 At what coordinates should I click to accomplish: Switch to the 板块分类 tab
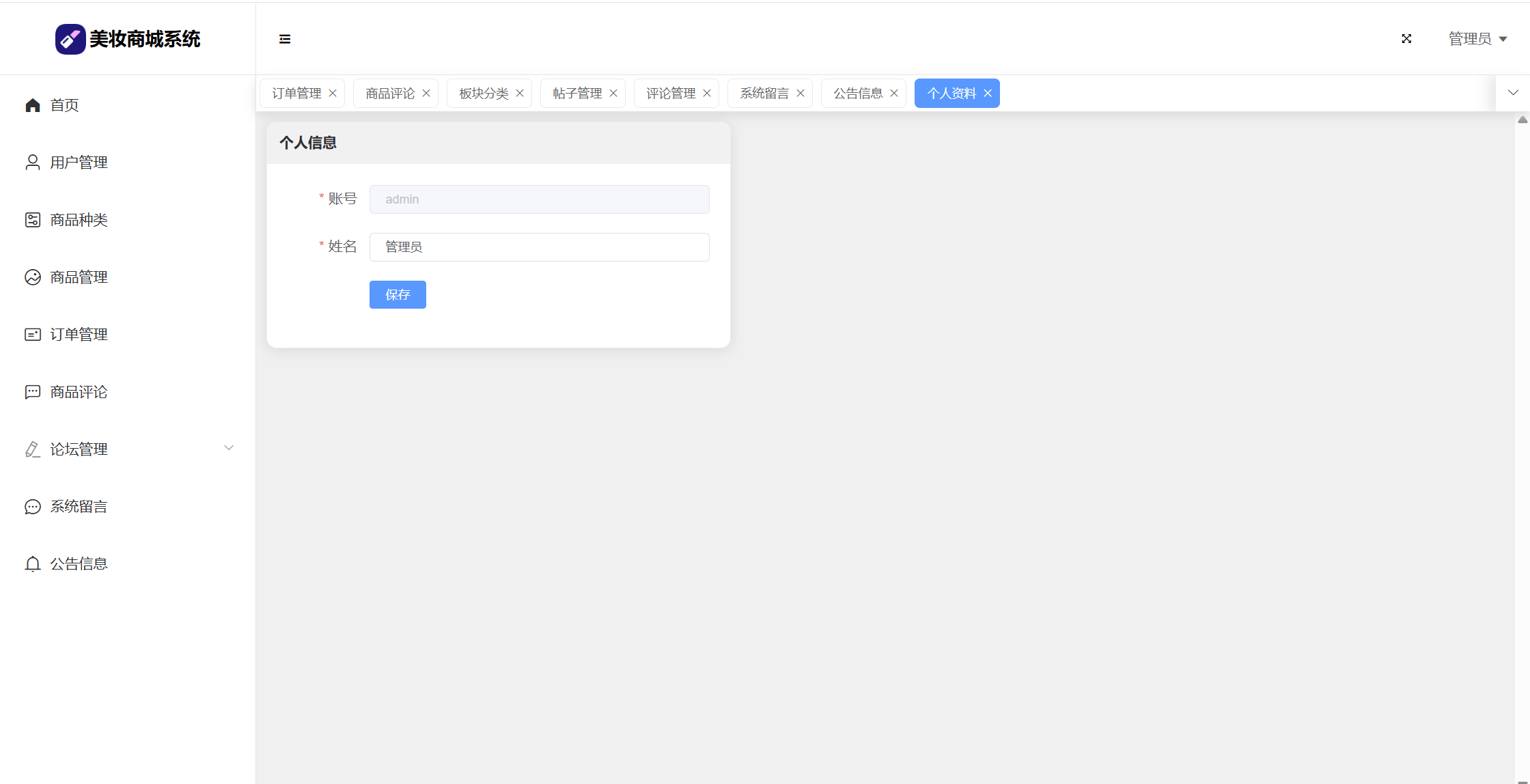click(484, 94)
